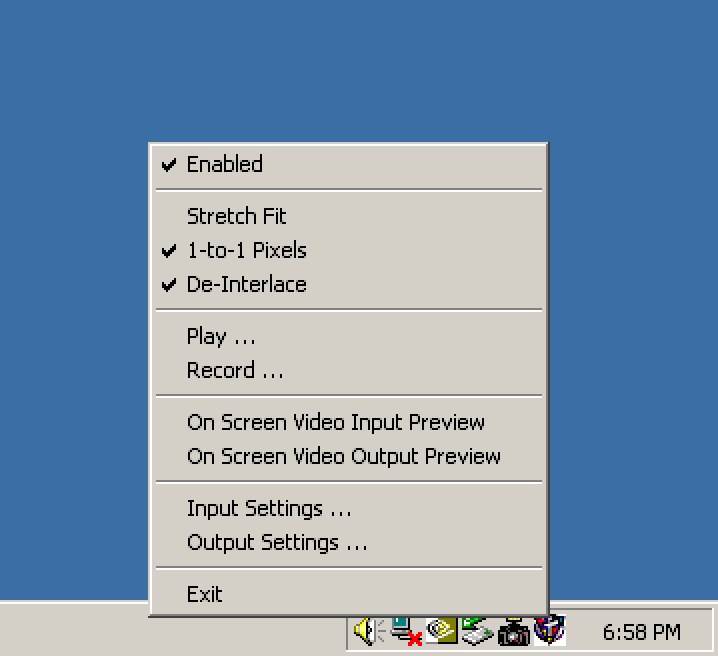The height and width of the screenshot is (656, 718).
Task: Show On Screen Video Output Preview
Action: 348,456
